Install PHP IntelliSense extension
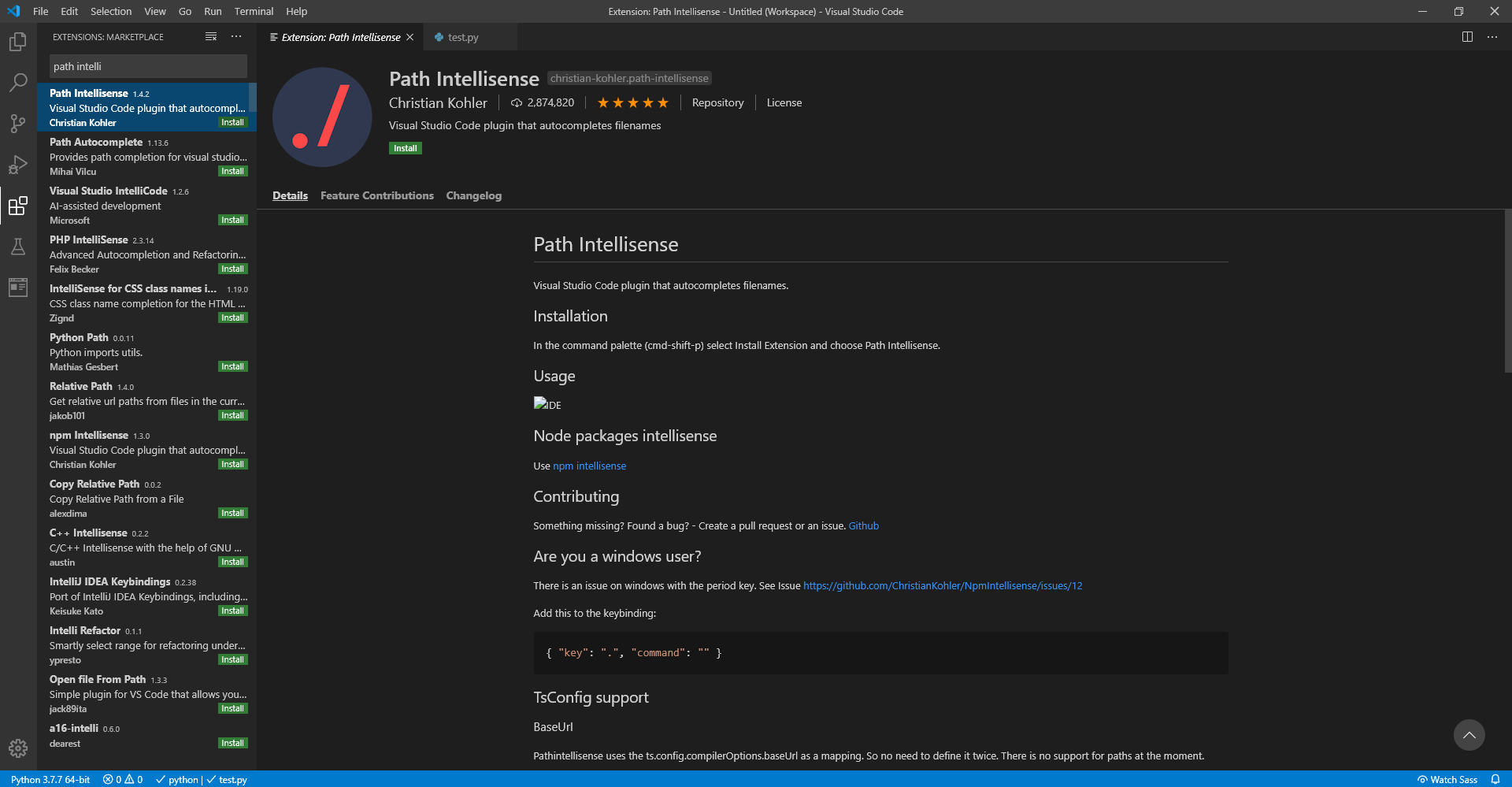 tap(232, 269)
